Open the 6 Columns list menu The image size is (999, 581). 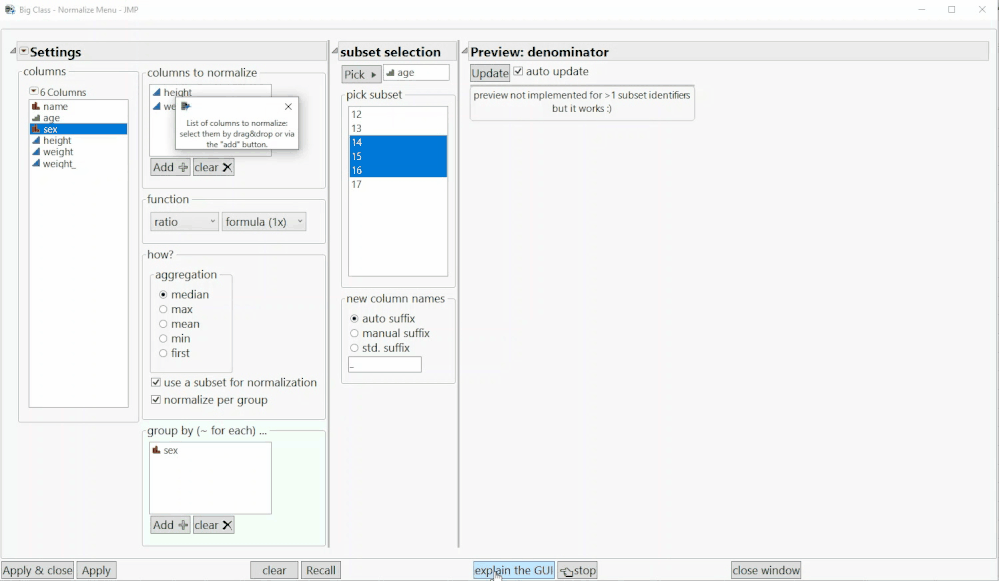(34, 92)
